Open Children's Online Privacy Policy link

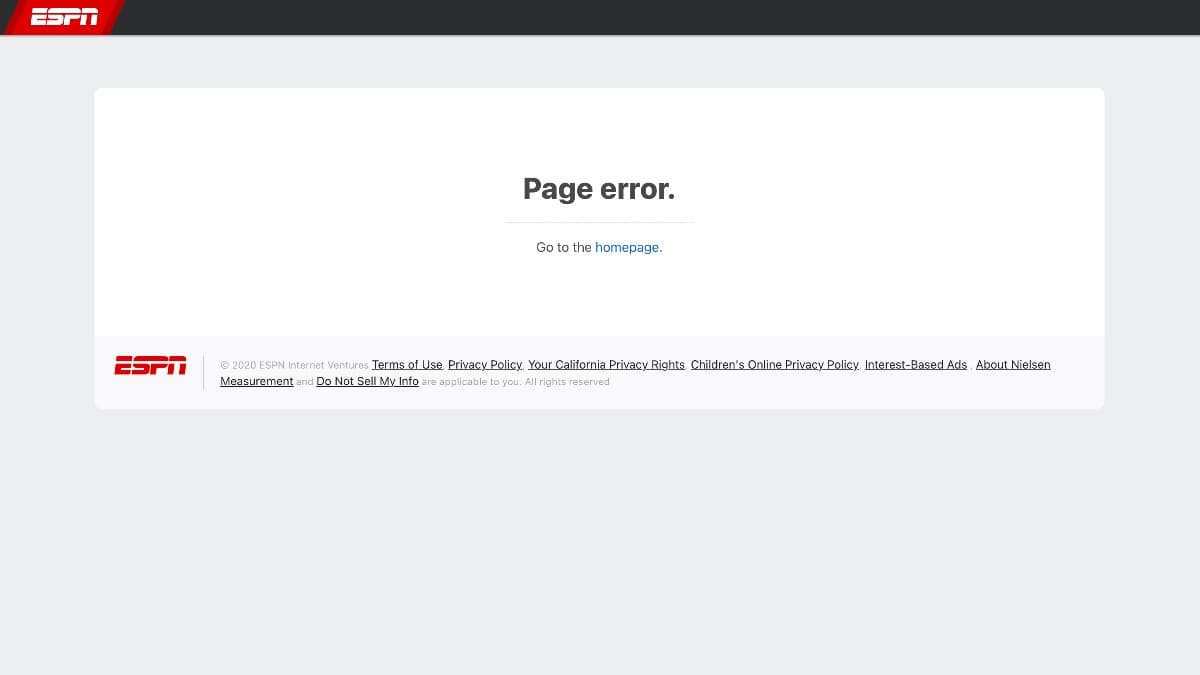[x=775, y=365]
